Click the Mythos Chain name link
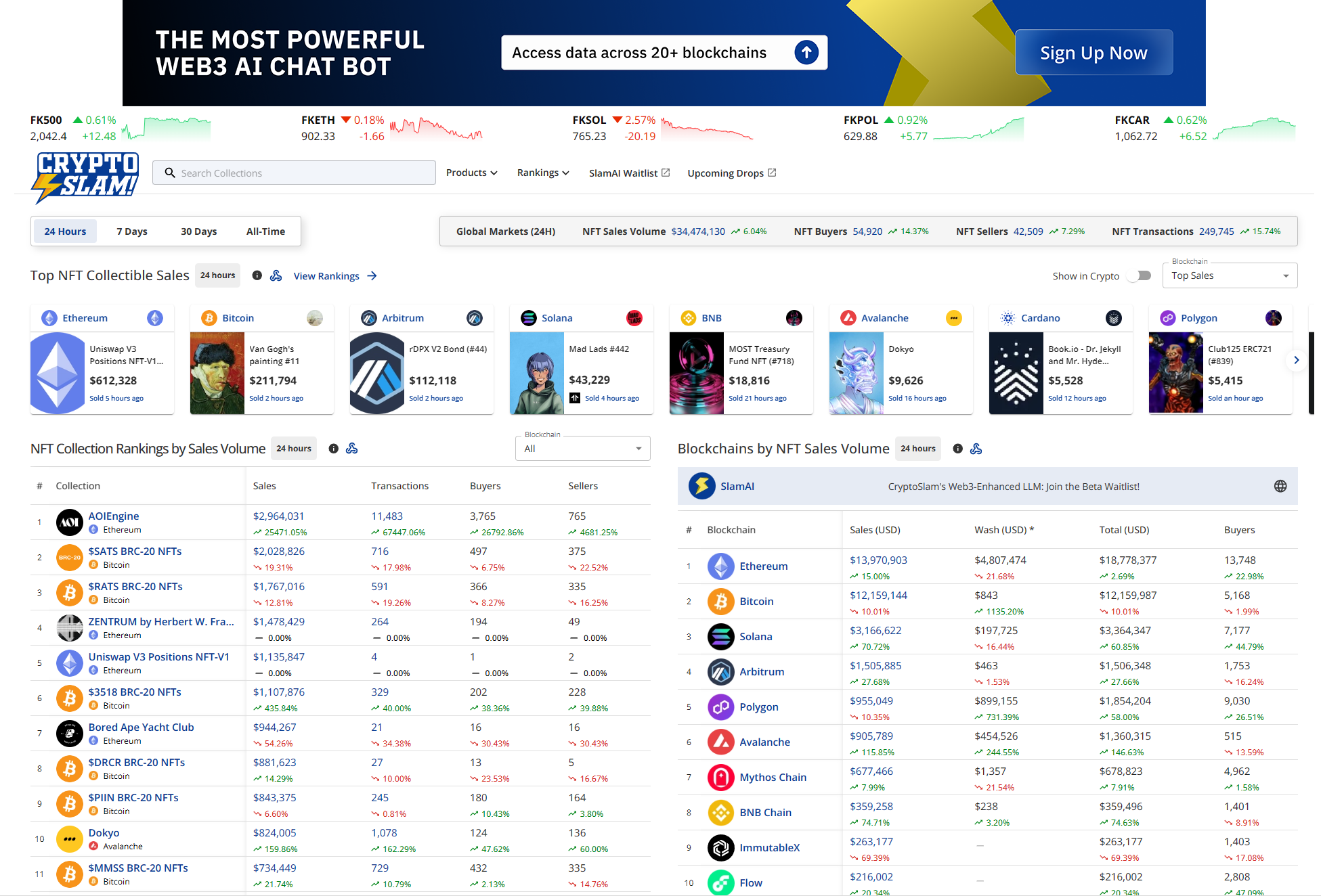 773,778
